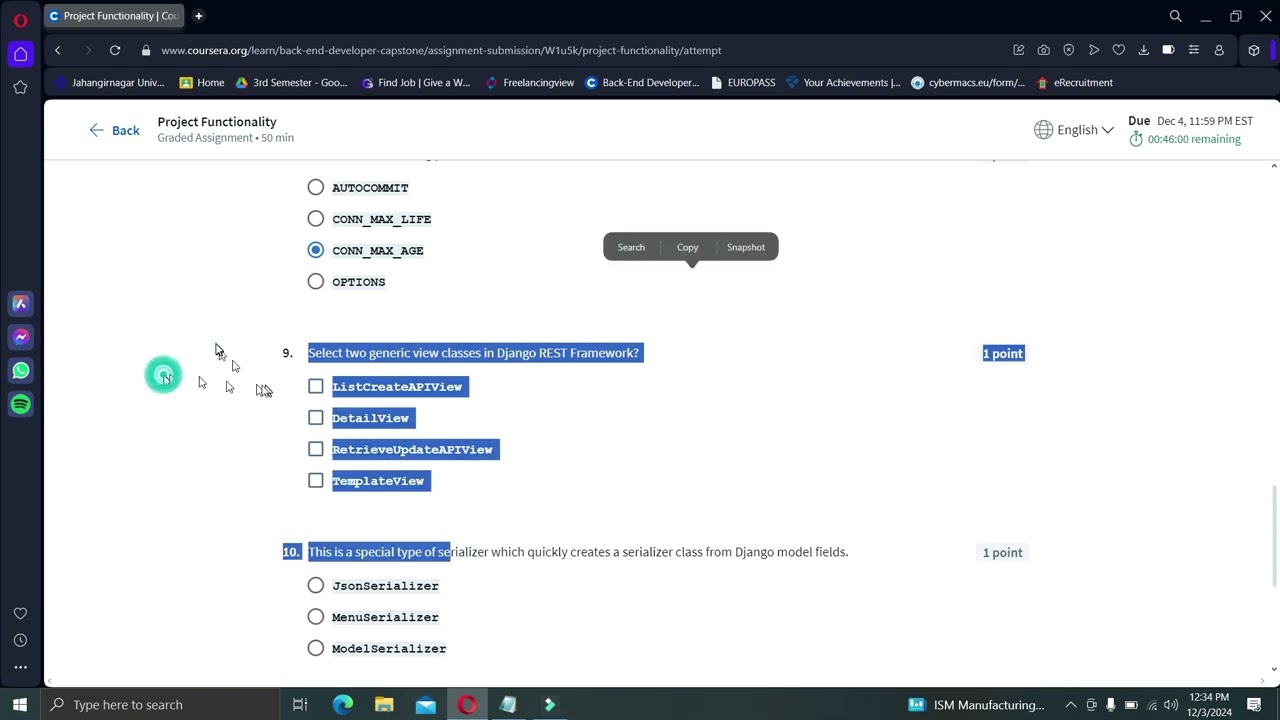The image size is (1280, 720).
Task: Open Task View on taskbar
Action: [x=300, y=705]
